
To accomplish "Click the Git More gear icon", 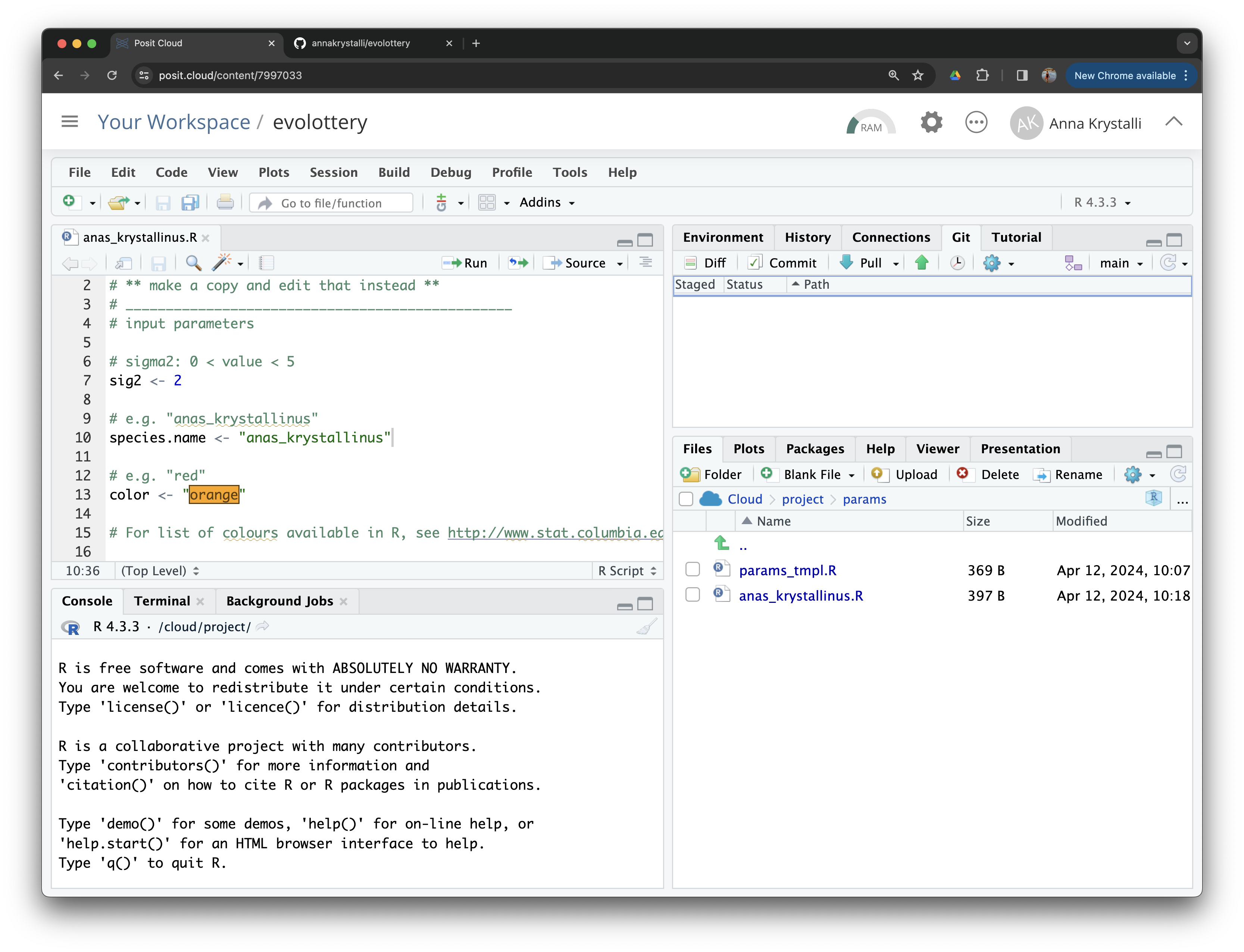I will (x=992, y=263).
